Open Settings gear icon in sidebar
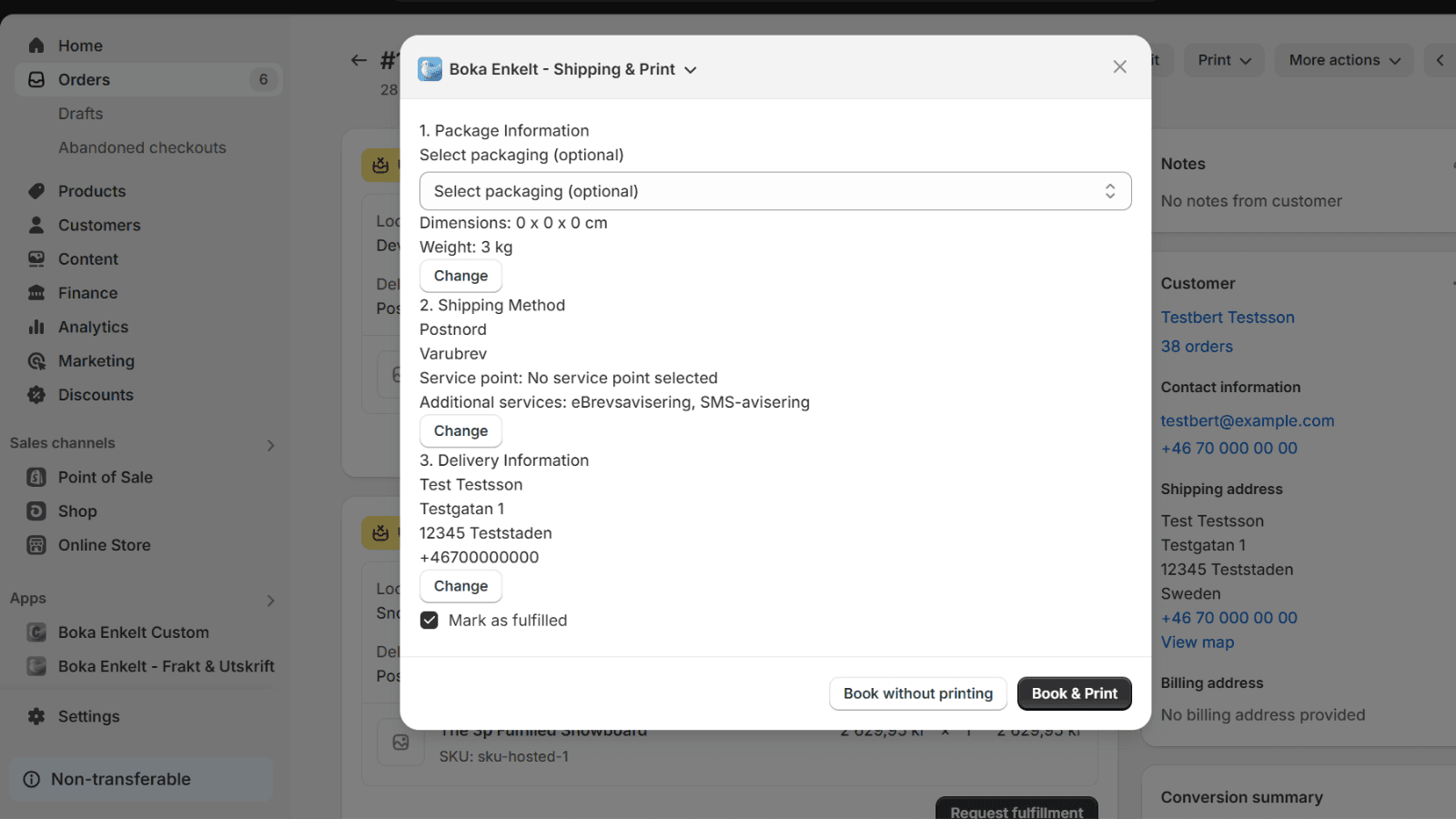1456x819 pixels. (36, 716)
